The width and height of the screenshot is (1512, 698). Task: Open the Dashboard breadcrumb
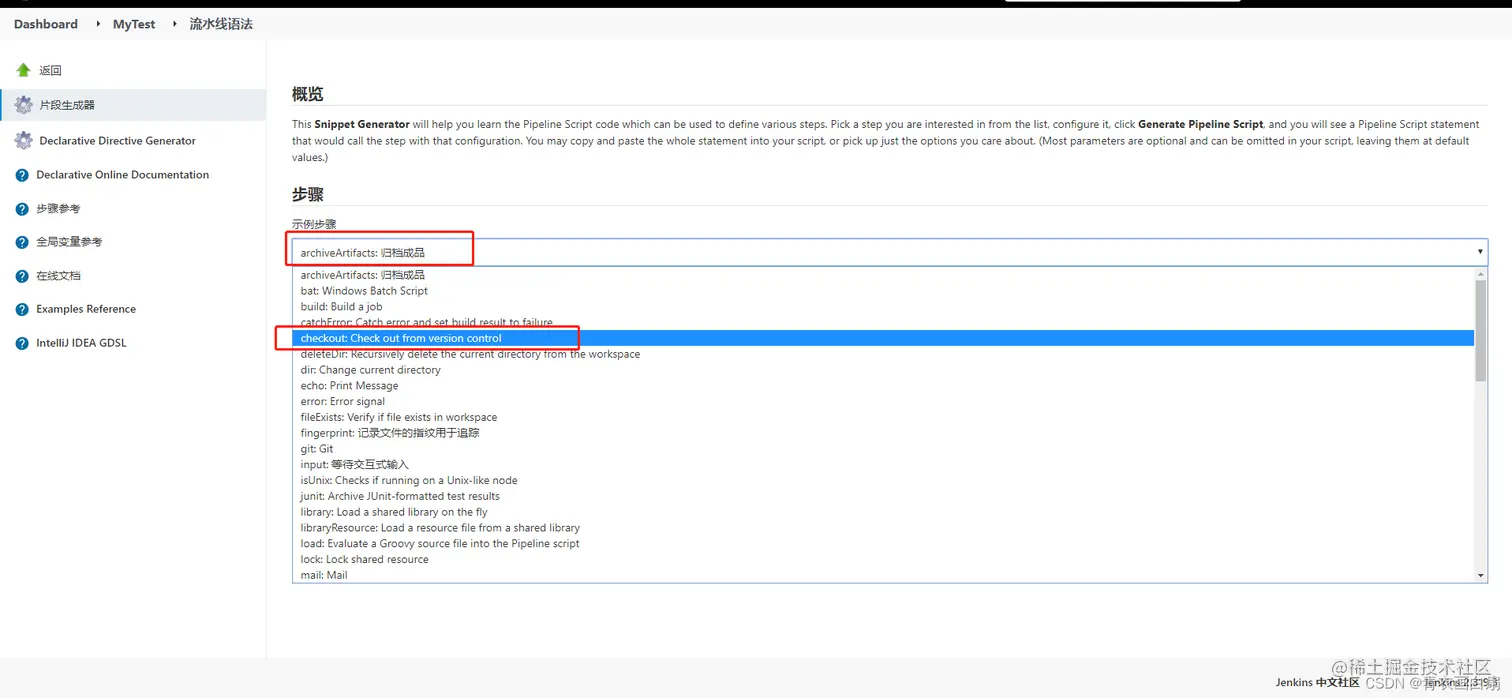click(46, 24)
